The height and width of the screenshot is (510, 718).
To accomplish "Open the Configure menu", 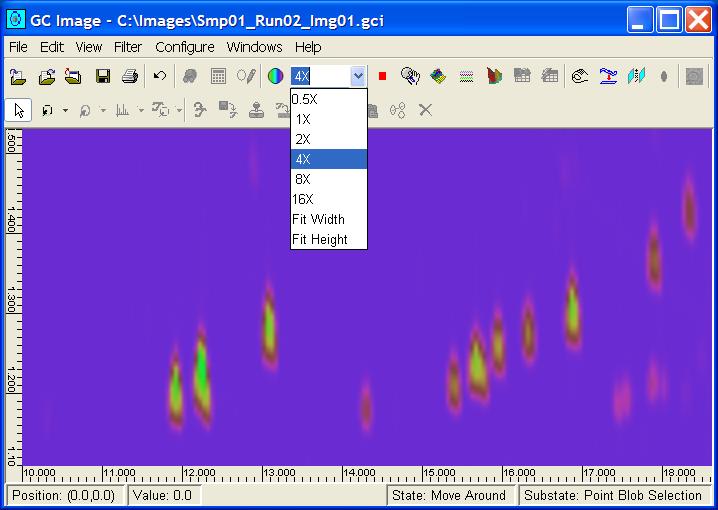I will click(184, 47).
